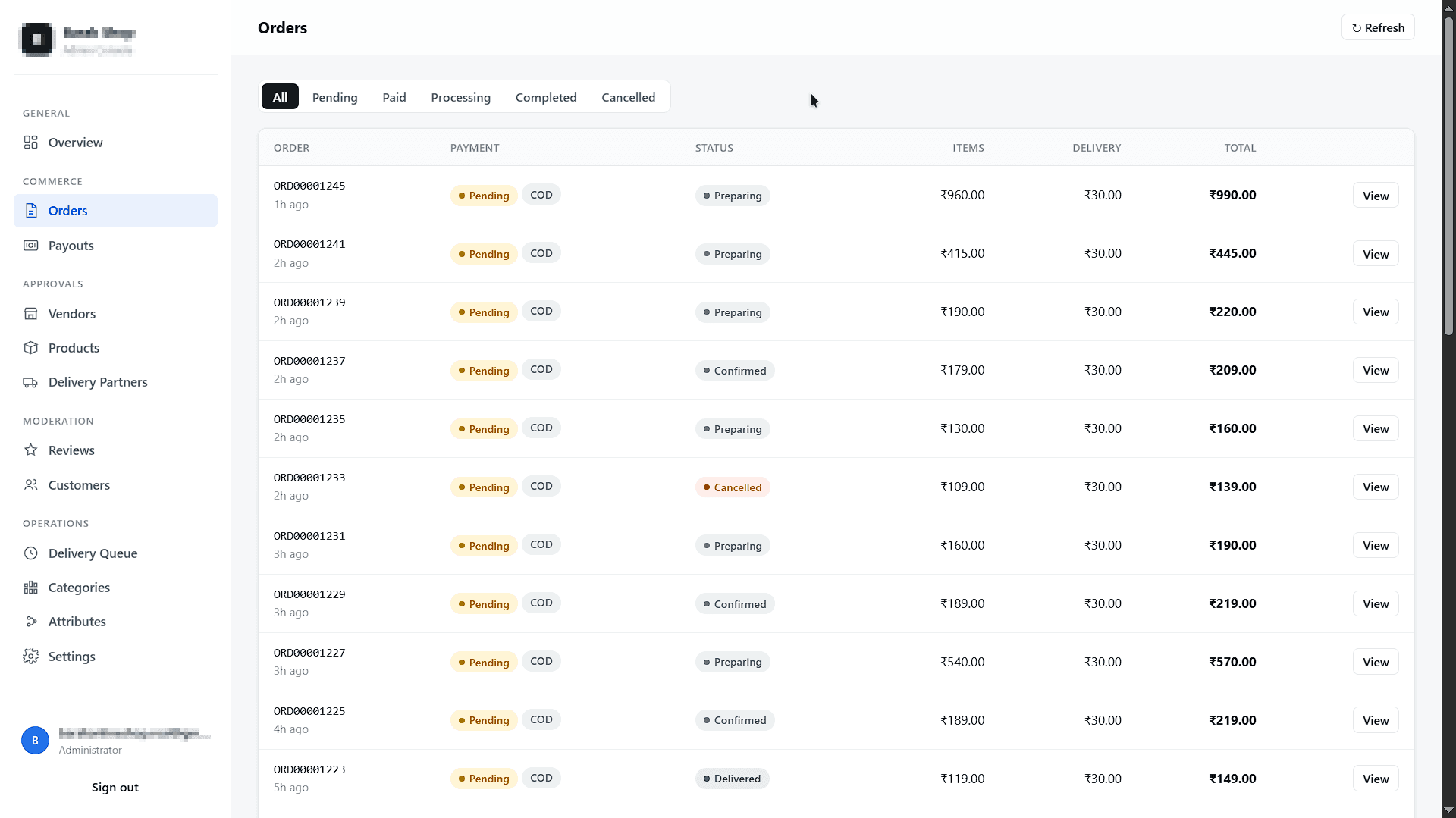Select the All orders tab
Screen dimensions: 1456x818
tap(280, 97)
